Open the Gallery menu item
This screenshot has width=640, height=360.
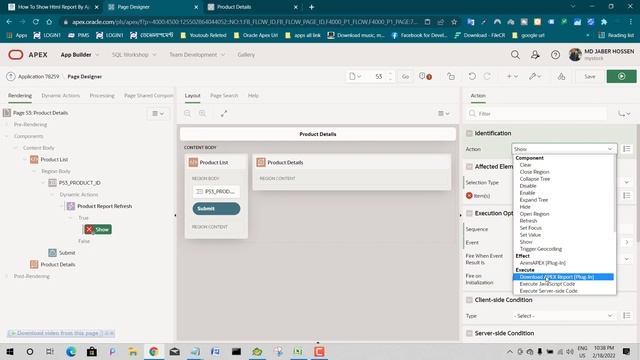coord(246,55)
